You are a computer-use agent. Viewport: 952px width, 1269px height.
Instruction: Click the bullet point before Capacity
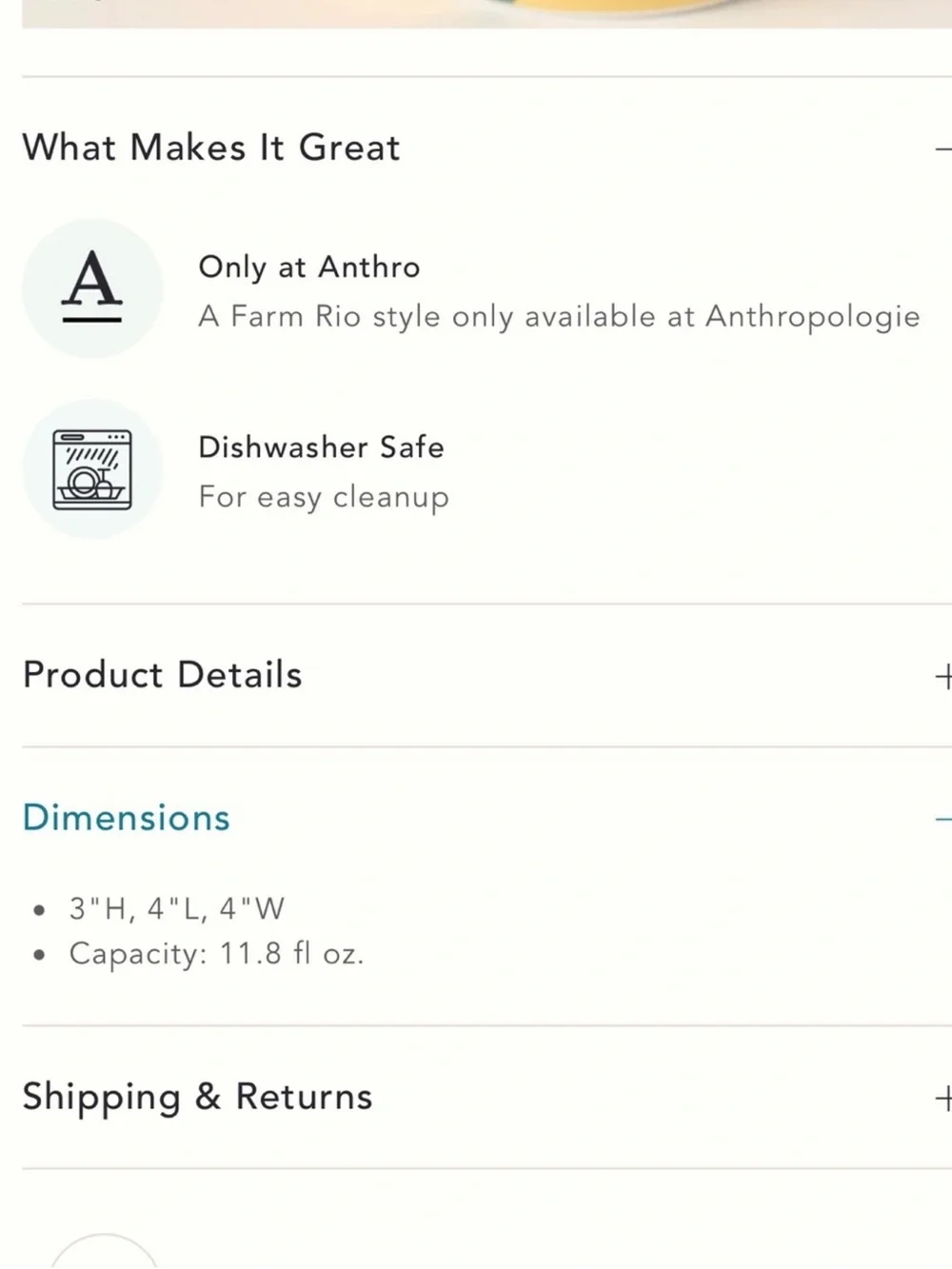[x=38, y=955]
